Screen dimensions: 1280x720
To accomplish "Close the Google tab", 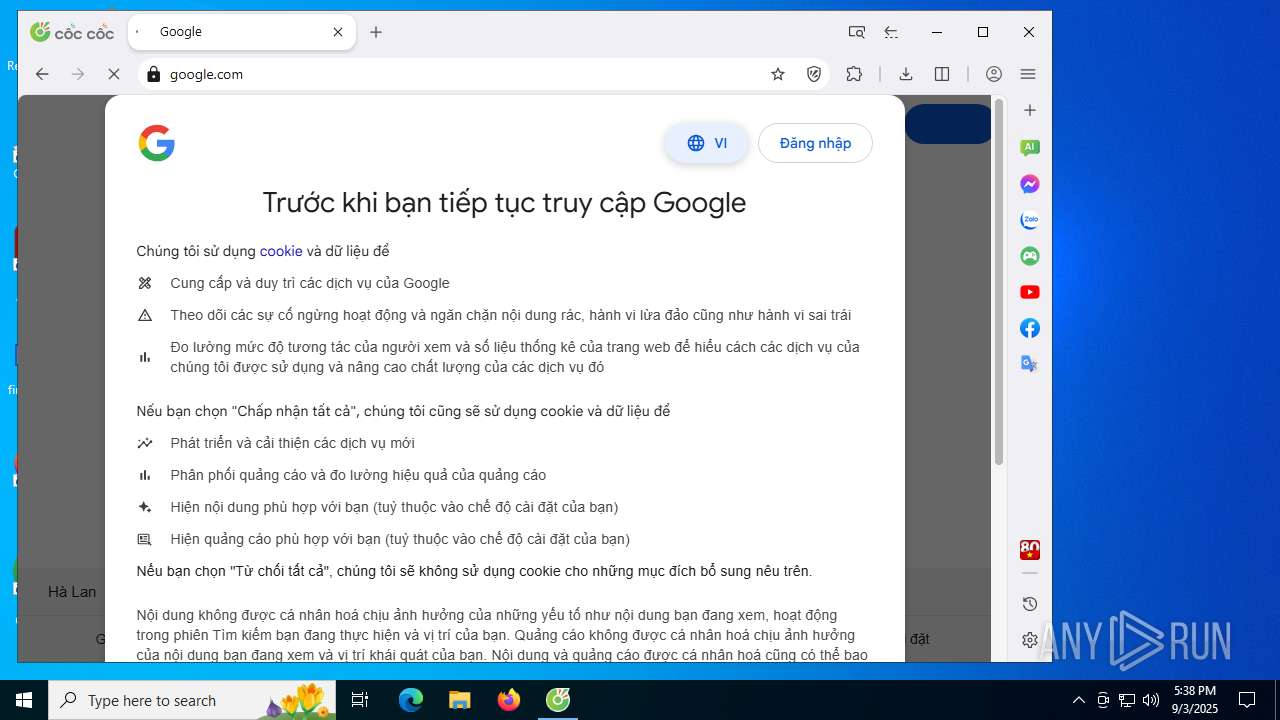I will coord(338,32).
